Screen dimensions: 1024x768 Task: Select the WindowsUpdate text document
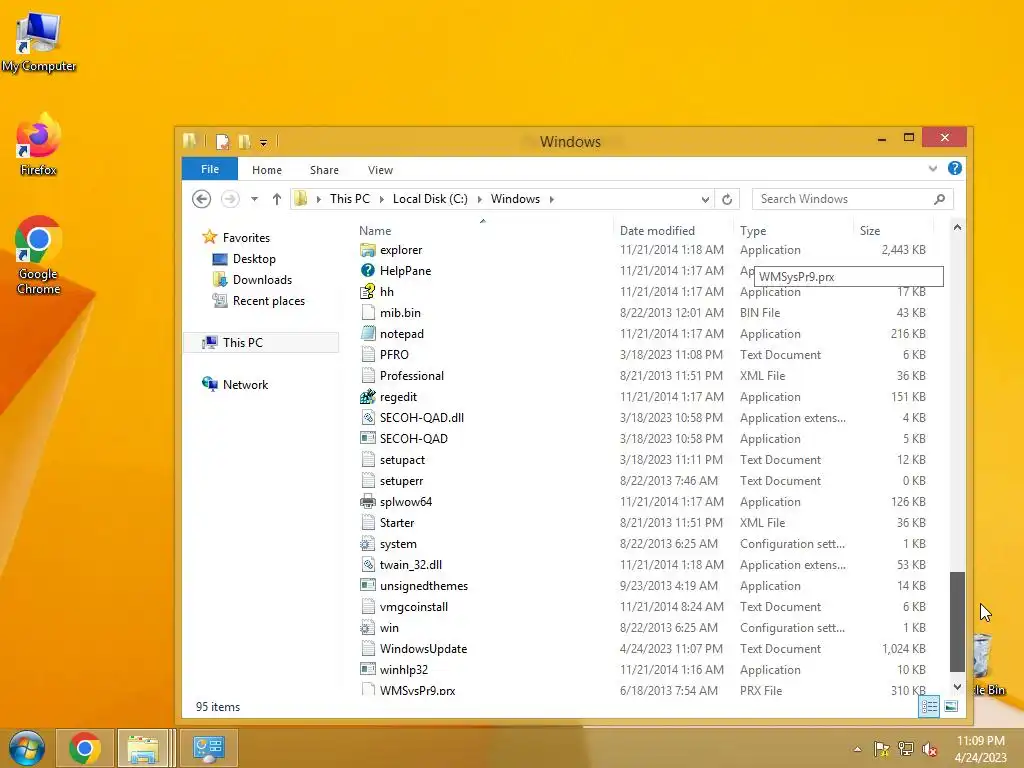tap(423, 648)
